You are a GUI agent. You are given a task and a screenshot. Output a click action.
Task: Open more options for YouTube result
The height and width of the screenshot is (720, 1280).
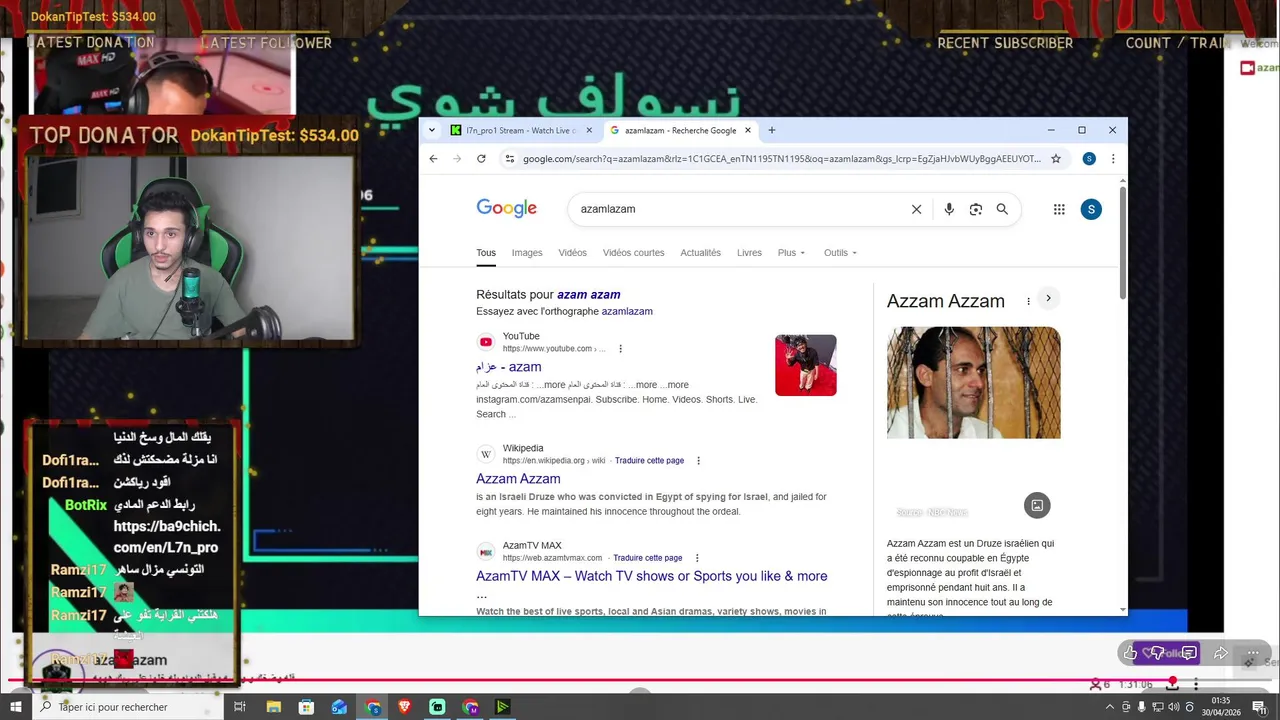(621, 349)
